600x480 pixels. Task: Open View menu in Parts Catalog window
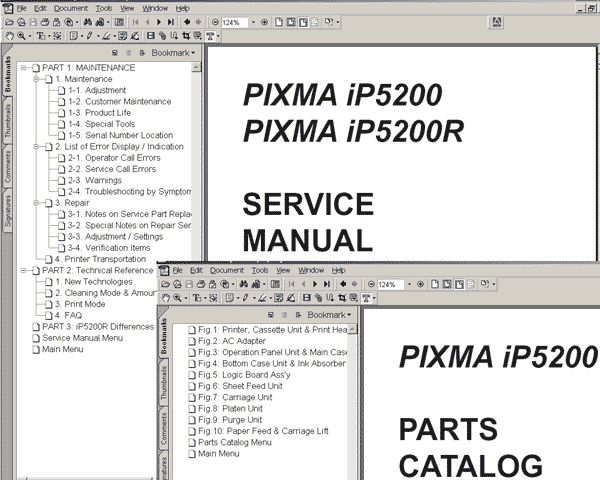[283, 270]
